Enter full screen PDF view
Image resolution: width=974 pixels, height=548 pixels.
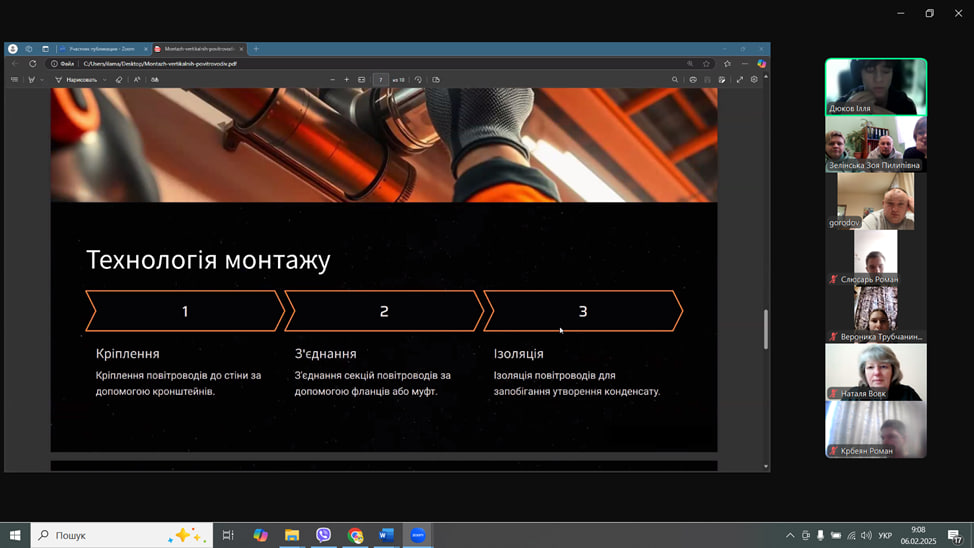(740, 80)
